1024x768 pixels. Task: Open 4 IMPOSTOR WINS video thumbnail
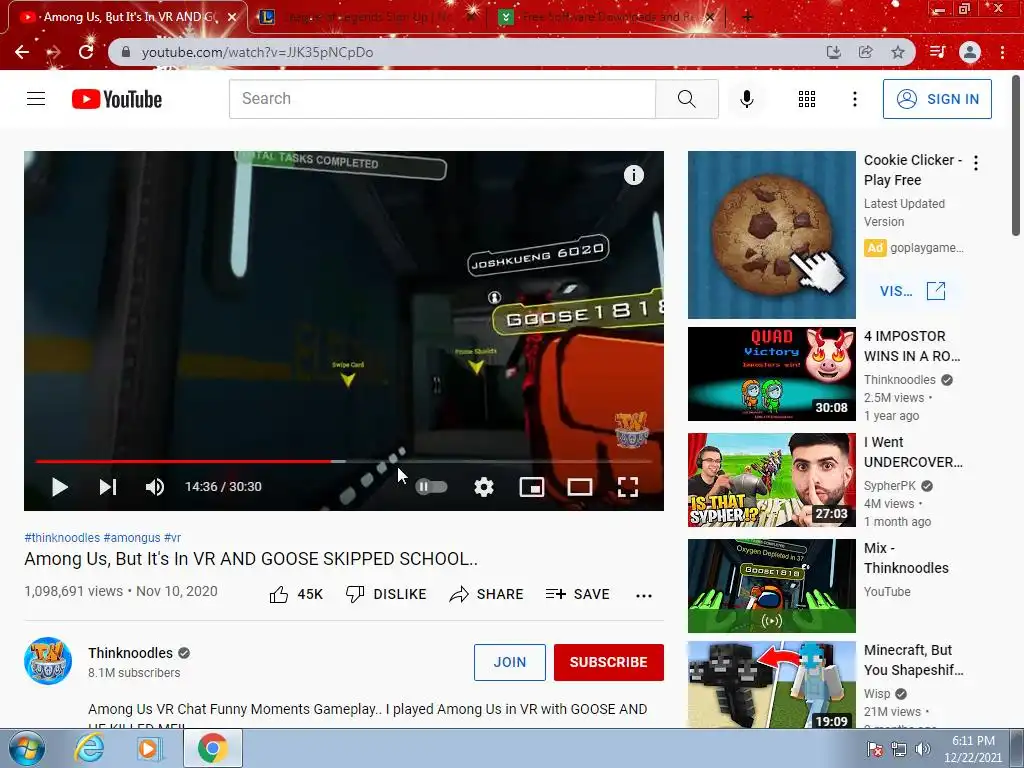click(x=771, y=374)
